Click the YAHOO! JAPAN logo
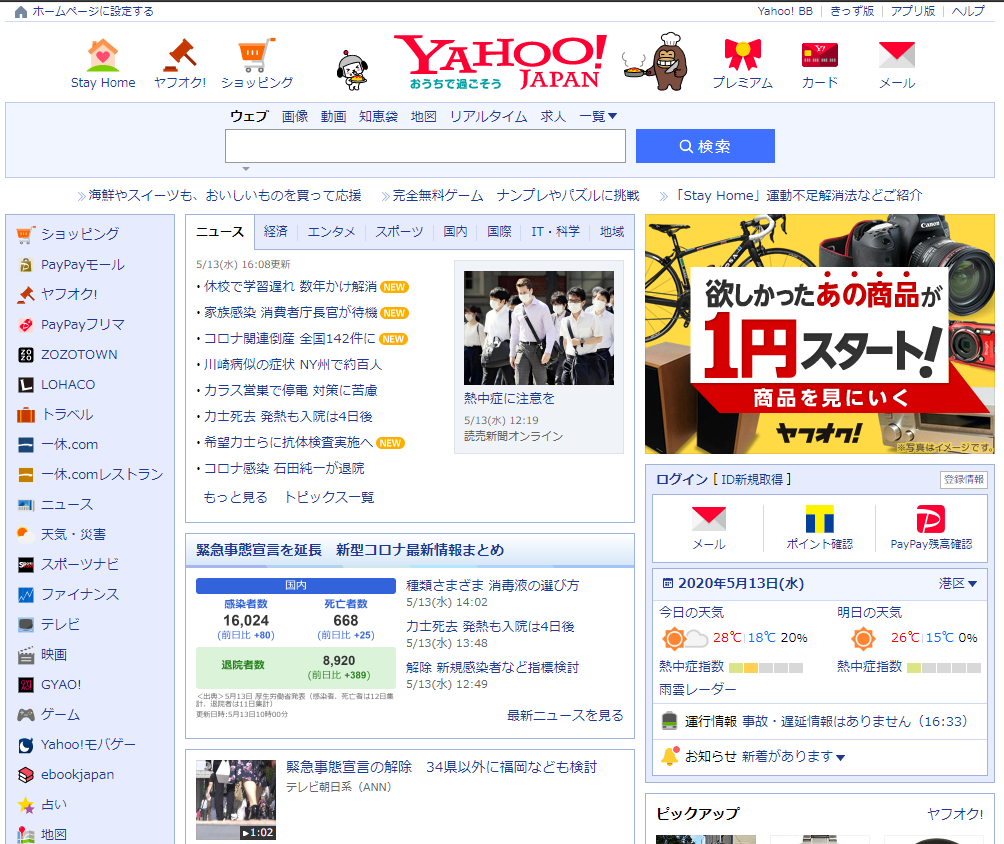This screenshot has height=844, width=1004. pos(500,61)
